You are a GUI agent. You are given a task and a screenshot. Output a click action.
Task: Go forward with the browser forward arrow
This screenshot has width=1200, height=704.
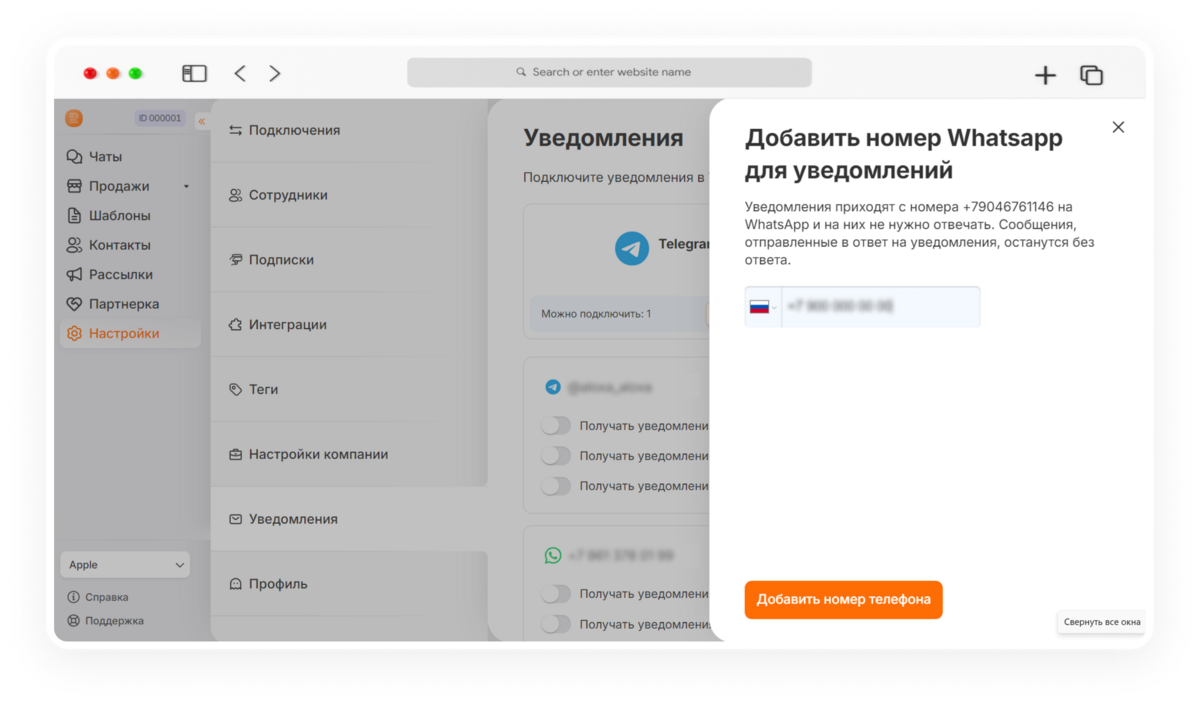[275, 73]
